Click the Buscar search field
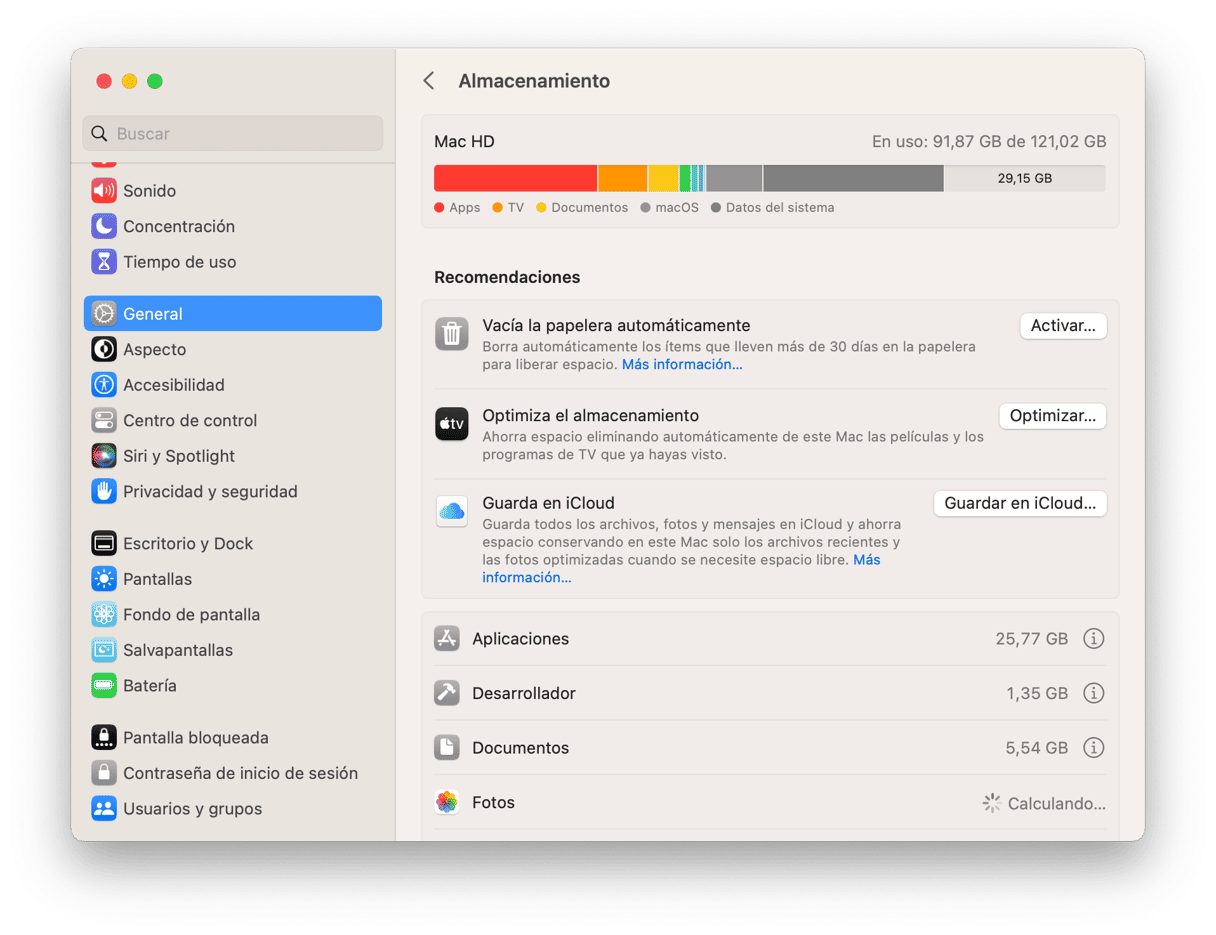1216x935 pixels. (233, 133)
